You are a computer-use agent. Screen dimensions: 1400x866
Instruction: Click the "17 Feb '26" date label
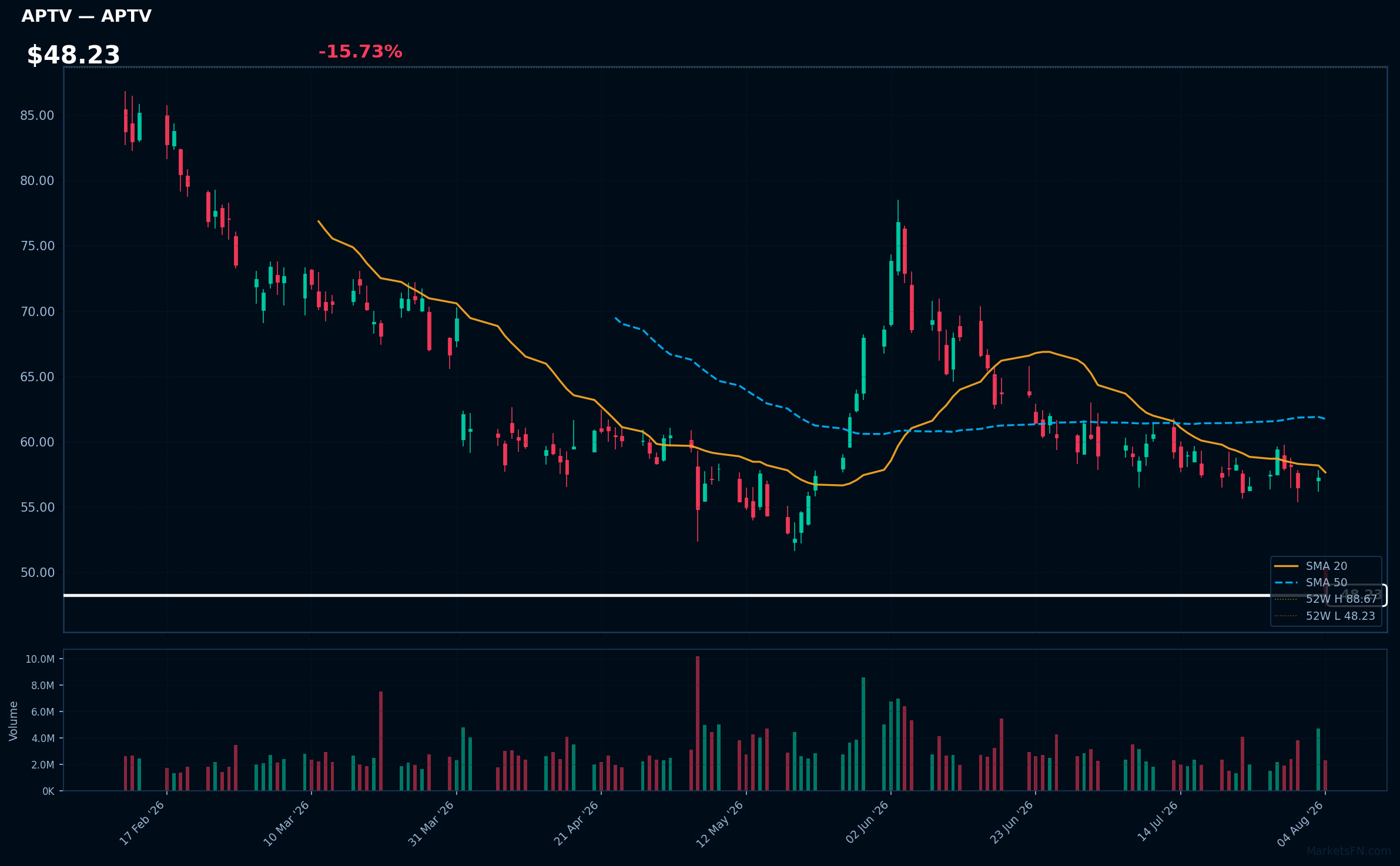(142, 823)
